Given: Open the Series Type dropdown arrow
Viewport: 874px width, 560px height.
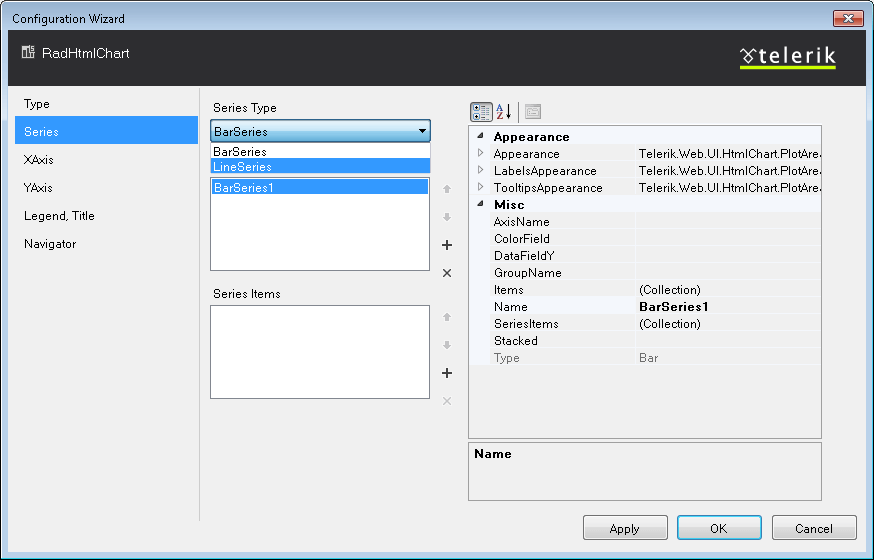Looking at the screenshot, I should (x=422, y=131).
